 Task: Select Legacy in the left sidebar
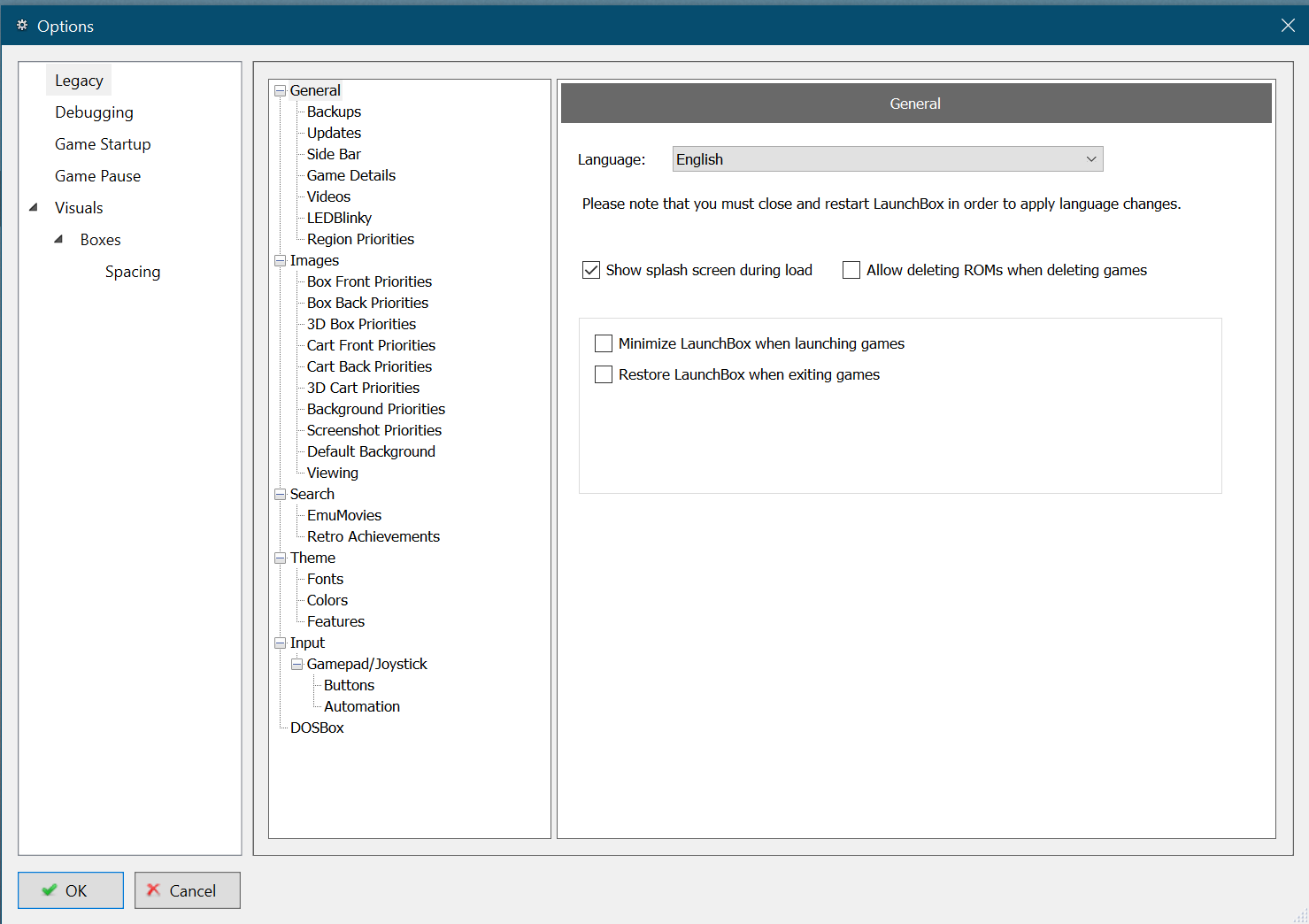pyautogui.click(x=79, y=81)
